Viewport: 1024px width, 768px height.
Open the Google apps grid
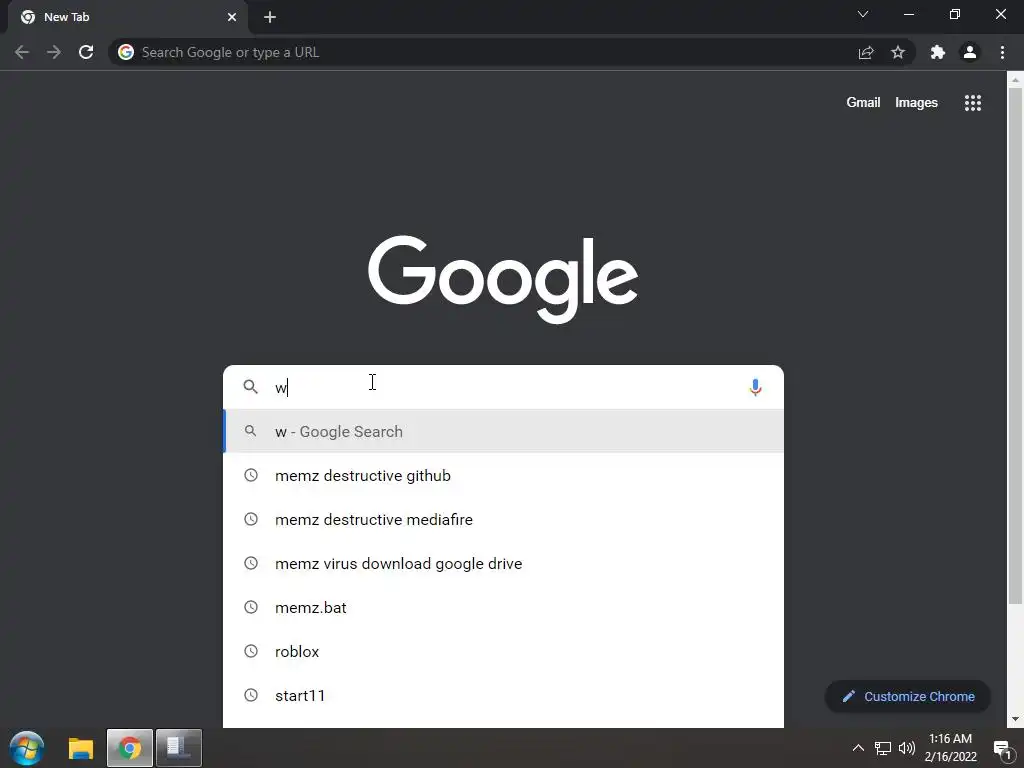pyautogui.click(x=972, y=103)
